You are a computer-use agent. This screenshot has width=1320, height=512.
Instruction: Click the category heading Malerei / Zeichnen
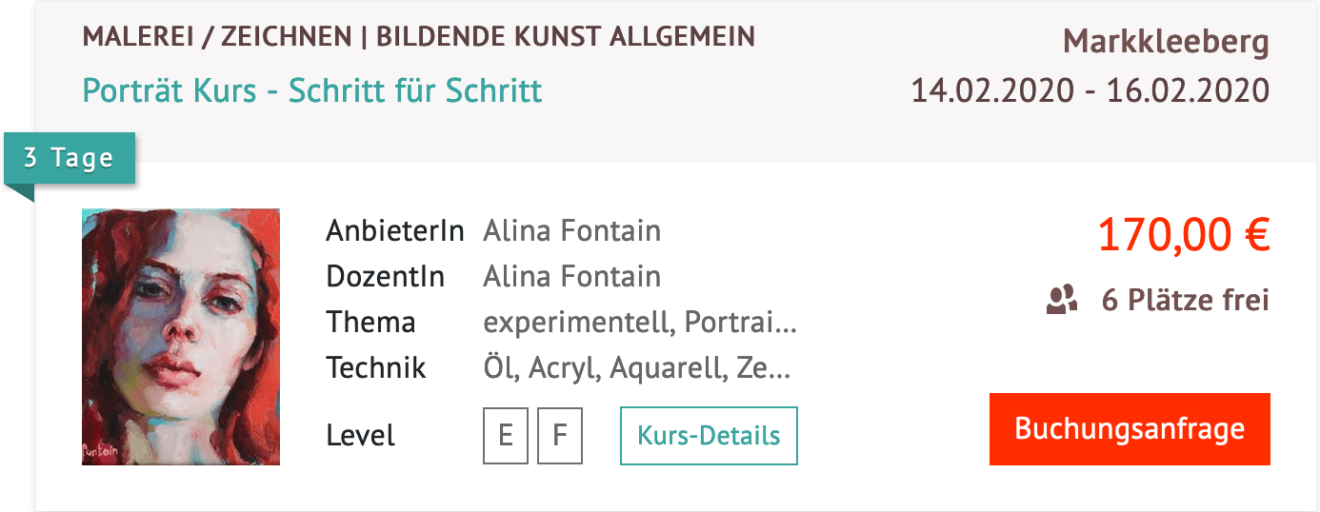[x=217, y=37]
